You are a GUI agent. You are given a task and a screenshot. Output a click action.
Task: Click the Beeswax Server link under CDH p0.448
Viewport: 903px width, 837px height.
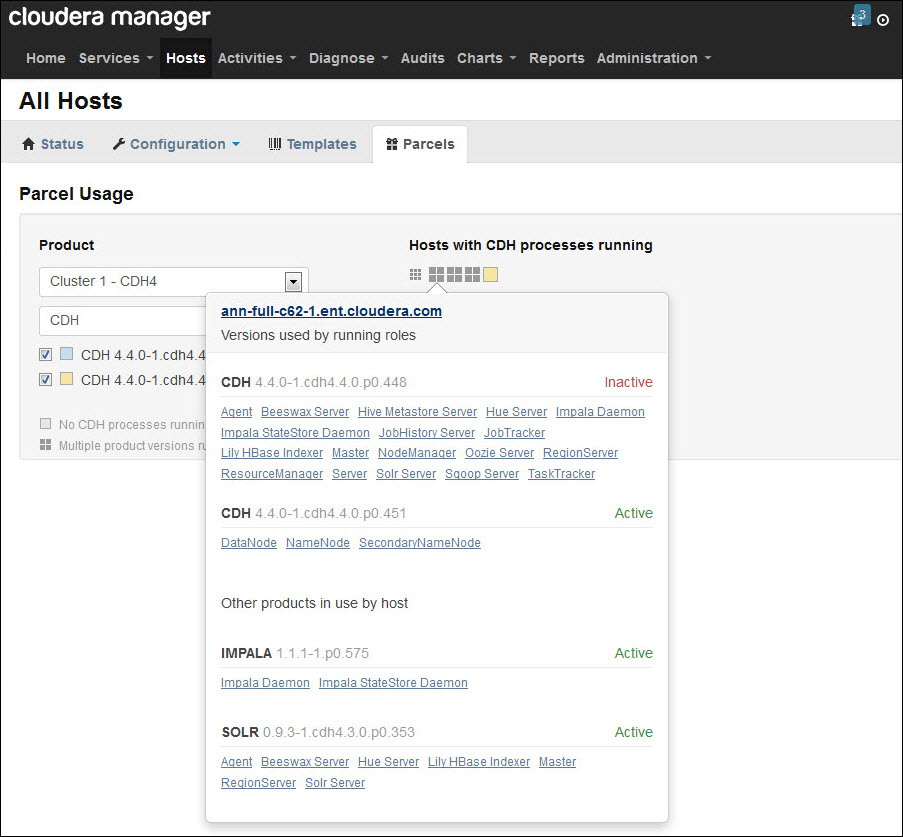pos(305,412)
